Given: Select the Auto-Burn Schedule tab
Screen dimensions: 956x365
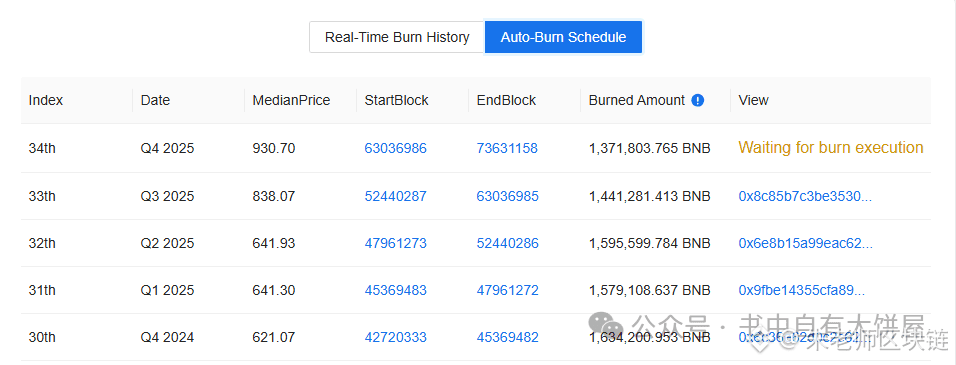Looking at the screenshot, I should point(563,37).
